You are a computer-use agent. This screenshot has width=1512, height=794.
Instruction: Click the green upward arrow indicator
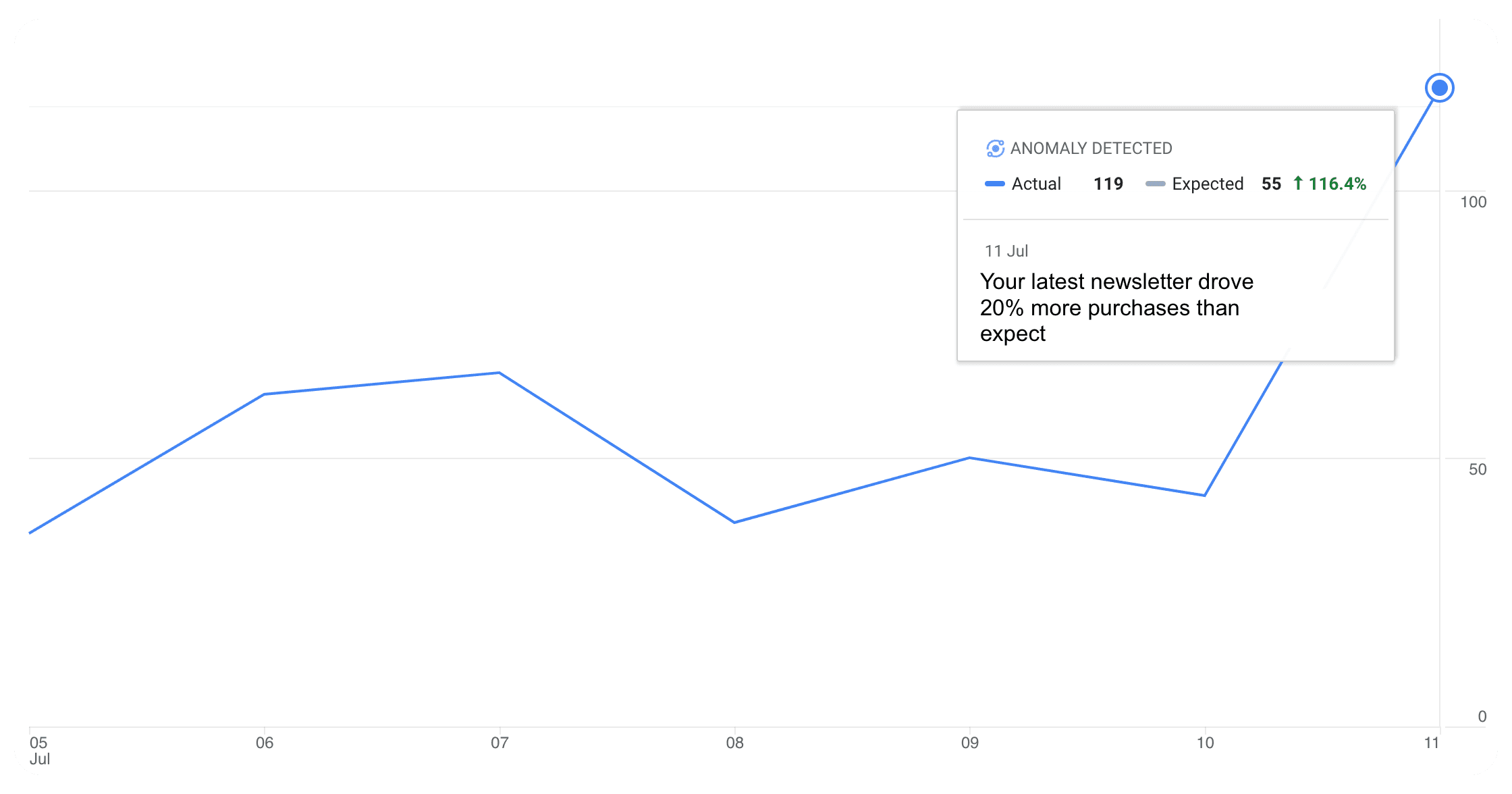coord(1297,183)
